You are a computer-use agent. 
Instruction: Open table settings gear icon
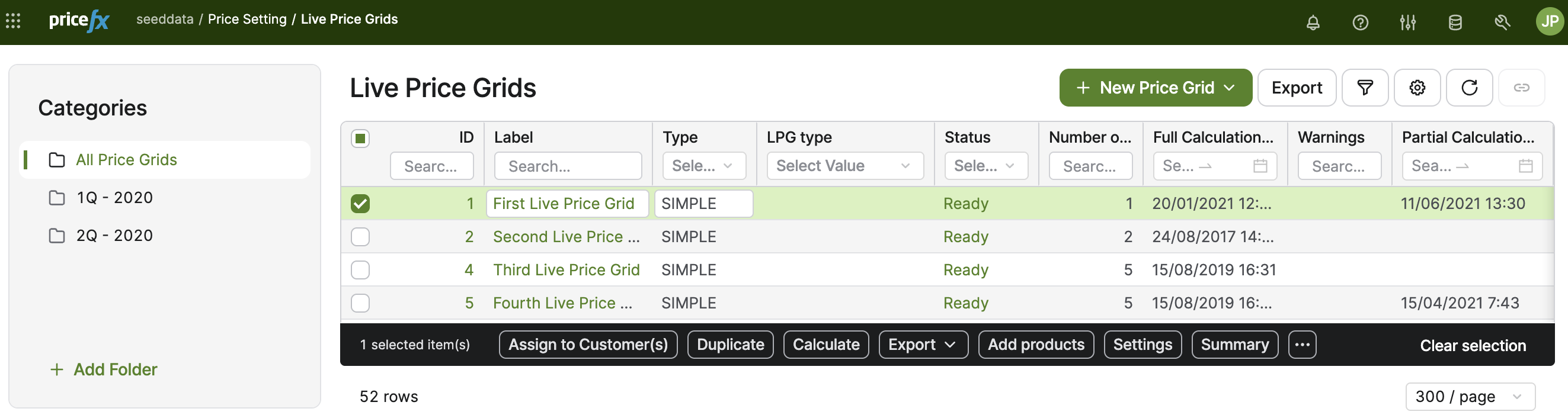pyautogui.click(x=1417, y=88)
